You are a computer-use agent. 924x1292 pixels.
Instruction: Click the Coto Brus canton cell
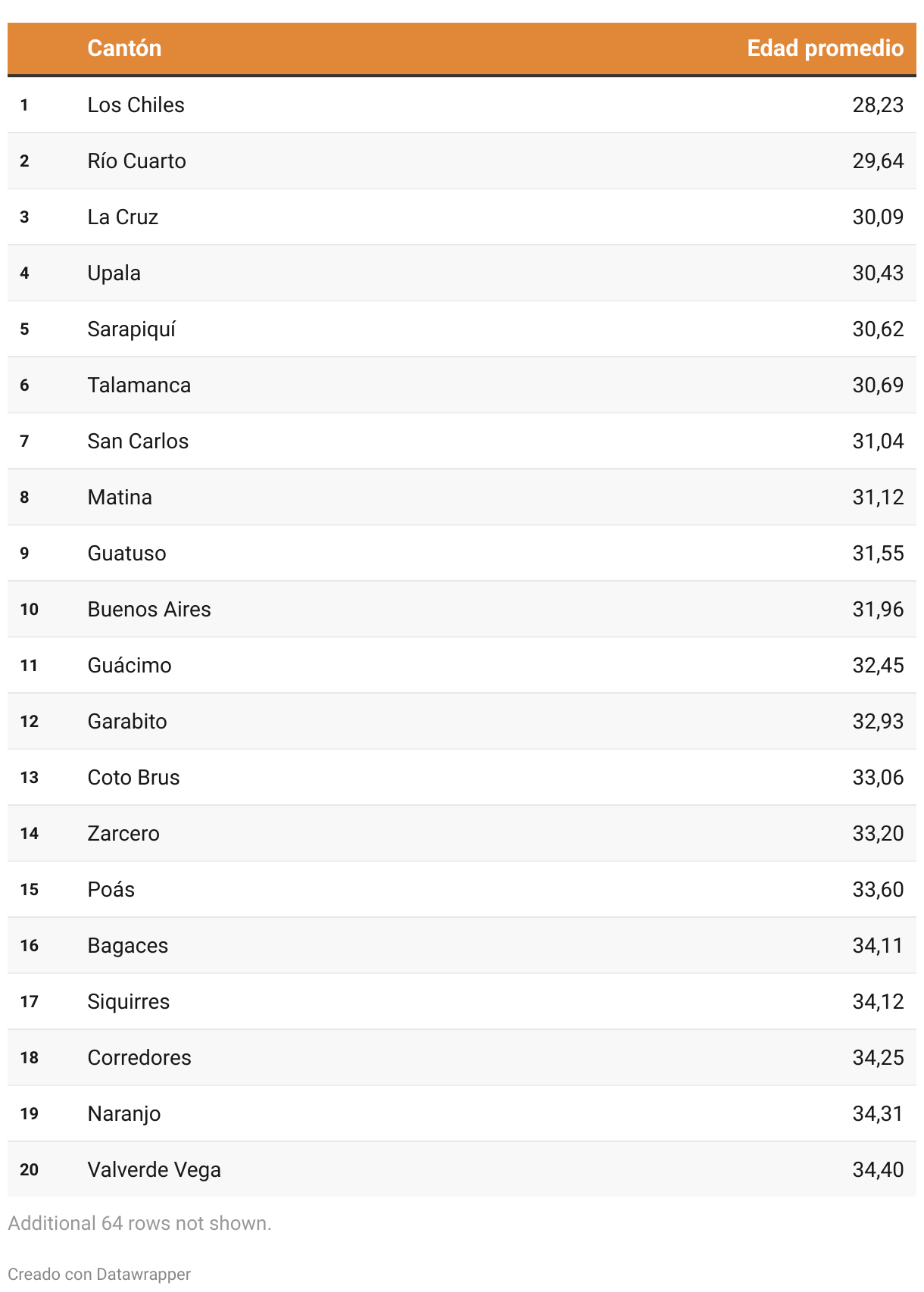[133, 778]
